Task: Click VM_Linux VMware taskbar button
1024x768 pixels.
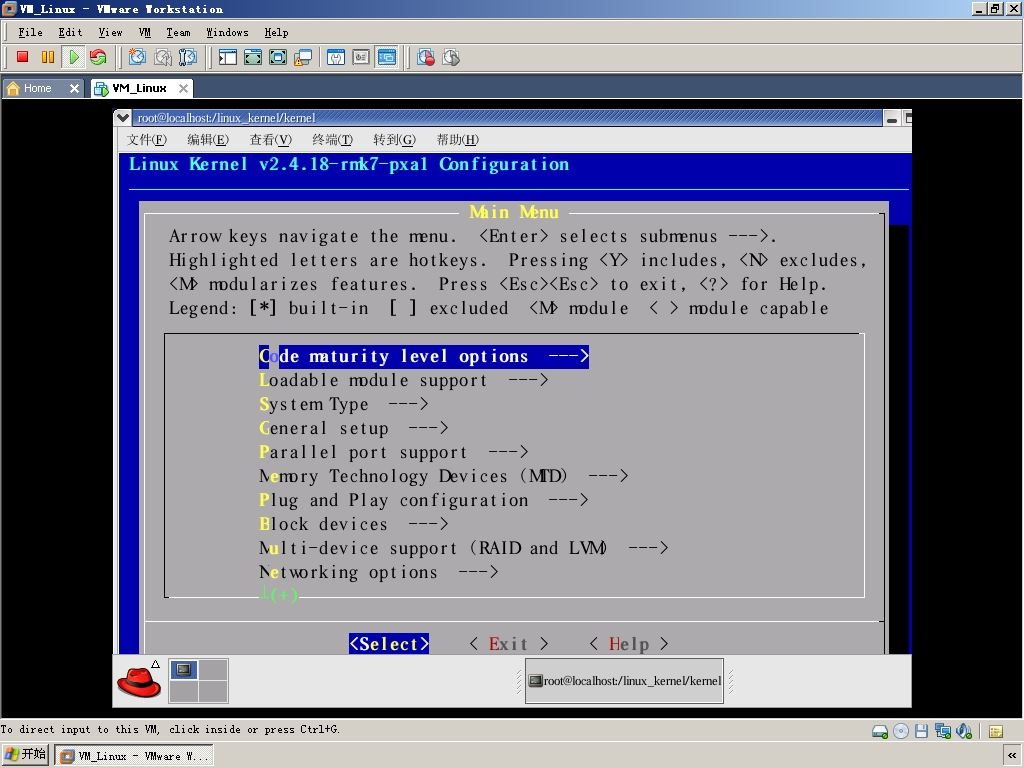Action: click(x=134, y=756)
